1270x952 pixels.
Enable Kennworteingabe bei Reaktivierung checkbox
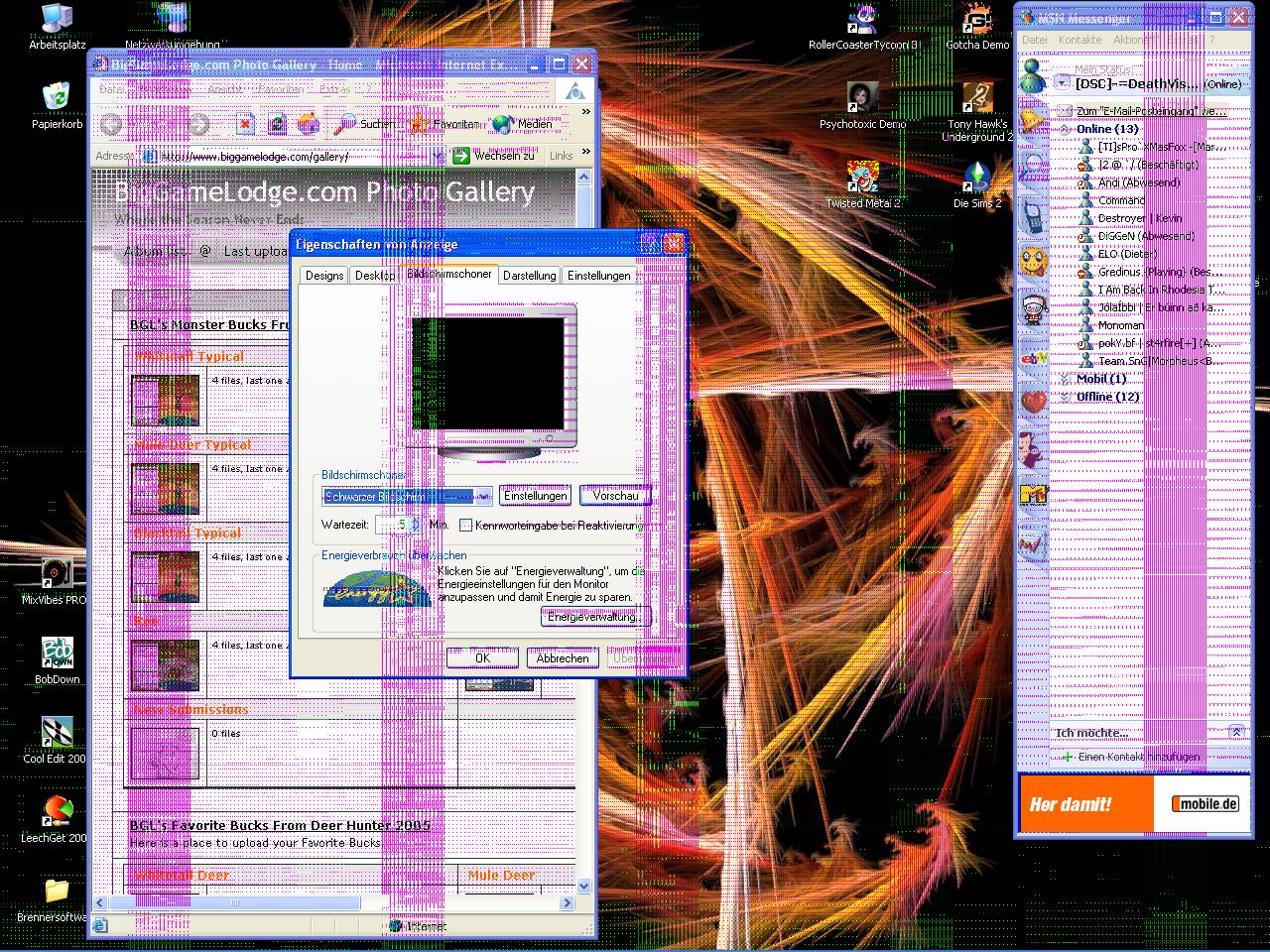[466, 525]
